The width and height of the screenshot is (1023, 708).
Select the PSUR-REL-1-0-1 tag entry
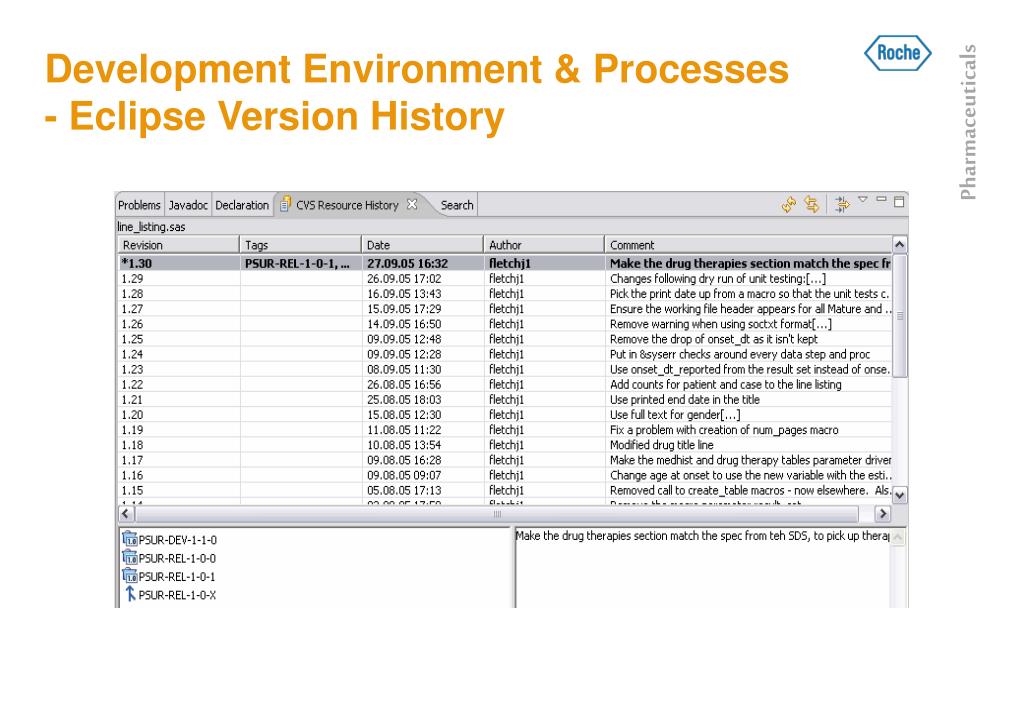177,577
